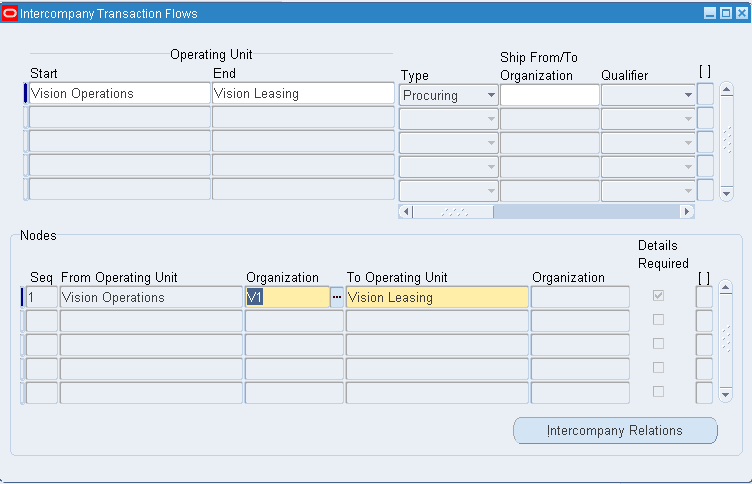This screenshot has width=752, height=484.
Task: Click the horizontal scrollbar thumb
Action: (x=453, y=212)
